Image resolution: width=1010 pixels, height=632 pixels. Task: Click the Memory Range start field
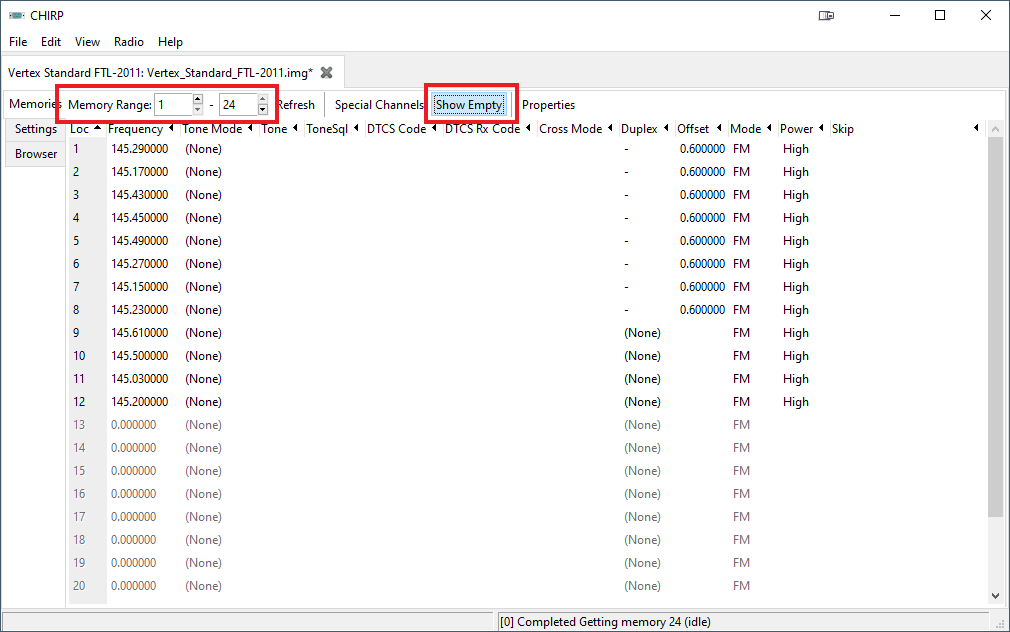[x=173, y=104]
